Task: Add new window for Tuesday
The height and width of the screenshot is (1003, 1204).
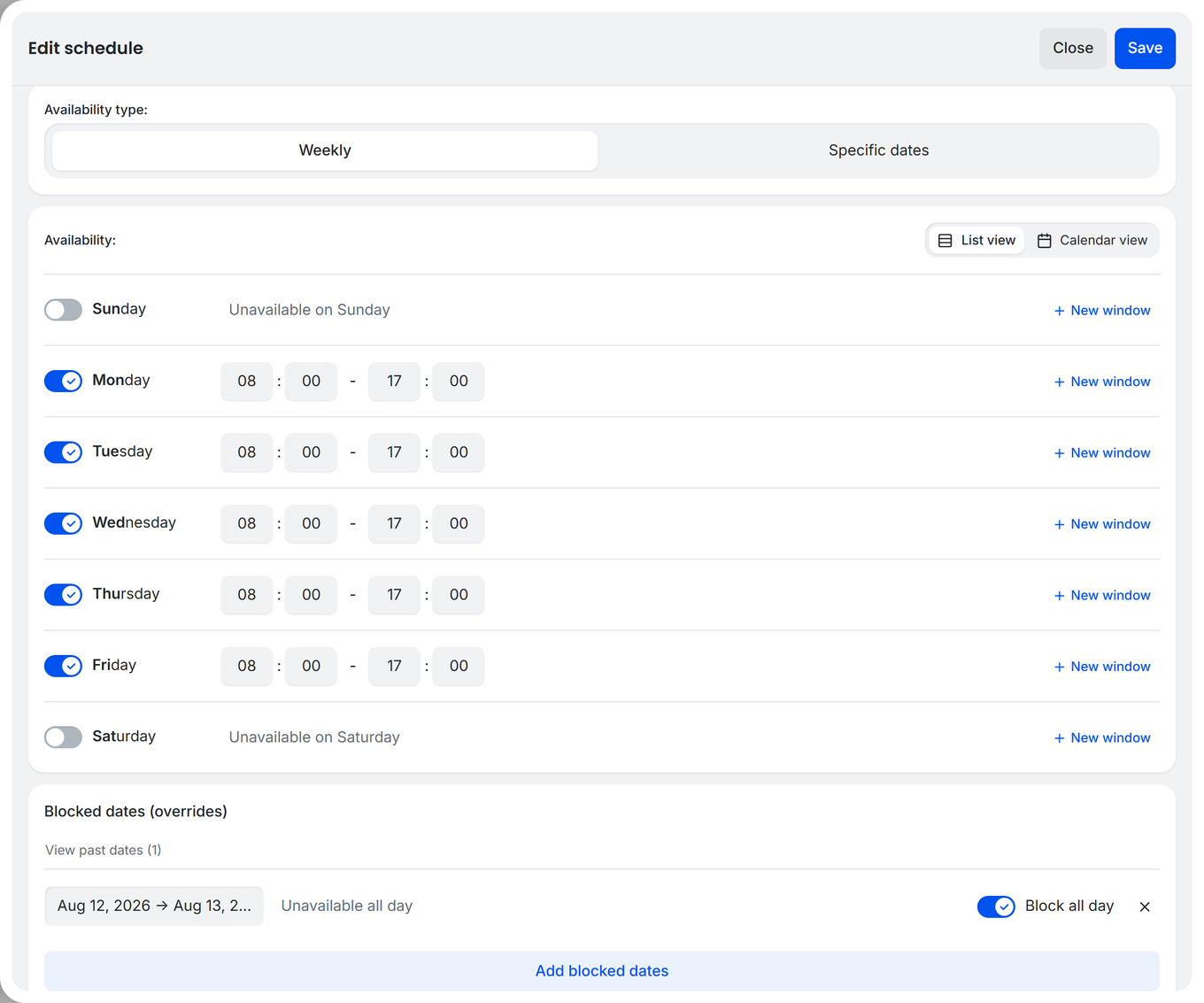Action: [1102, 453]
